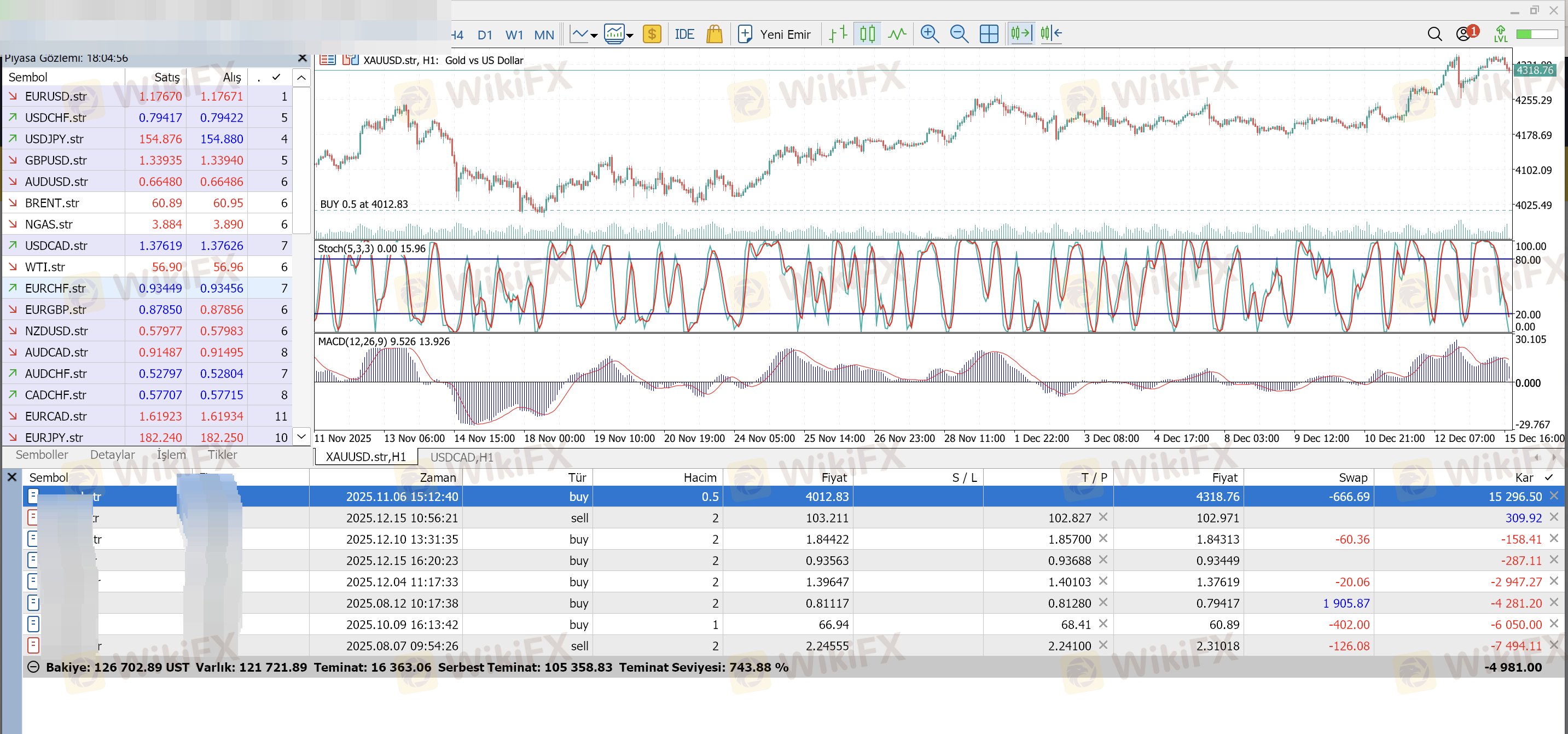Switch chart to line chart style
This screenshot has width=1568, height=734.
pyautogui.click(x=897, y=34)
